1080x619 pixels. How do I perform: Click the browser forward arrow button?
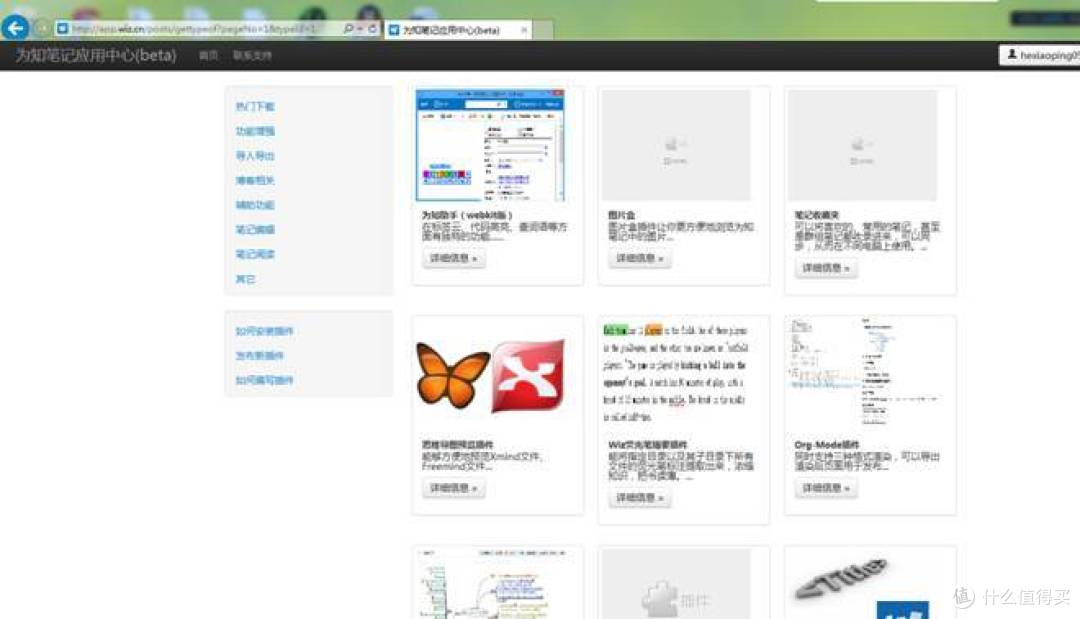42,28
